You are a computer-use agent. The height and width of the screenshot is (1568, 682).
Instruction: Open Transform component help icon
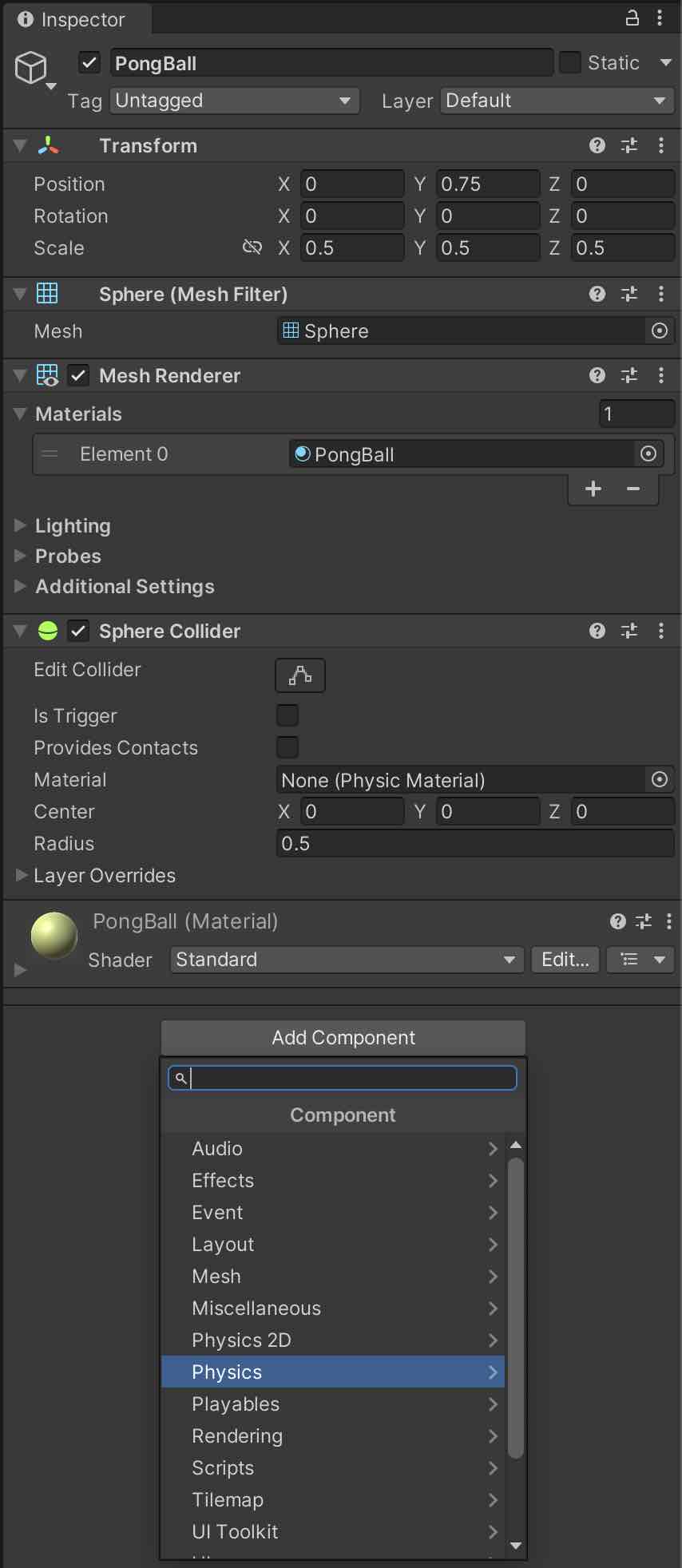pos(597,145)
